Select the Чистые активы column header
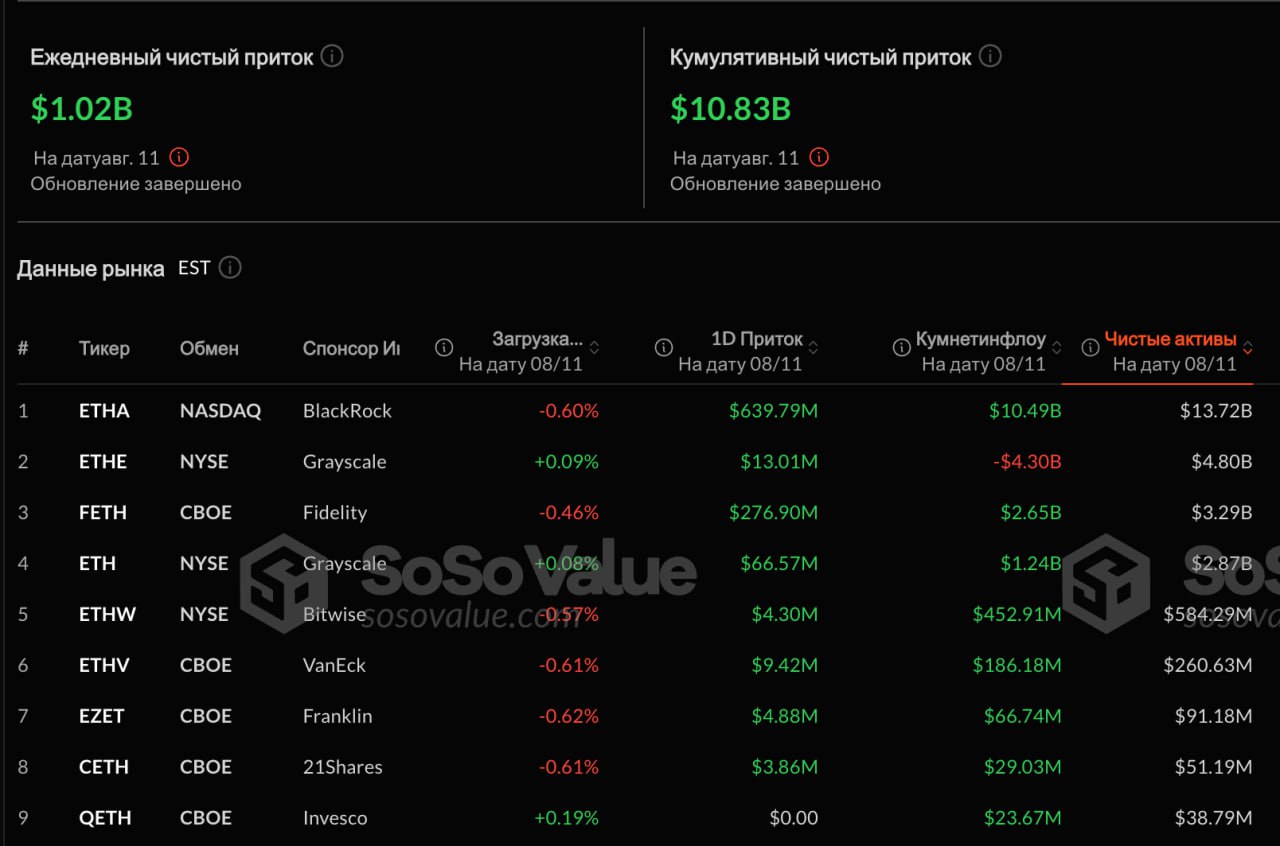This screenshot has height=846, width=1280. [x=1170, y=340]
